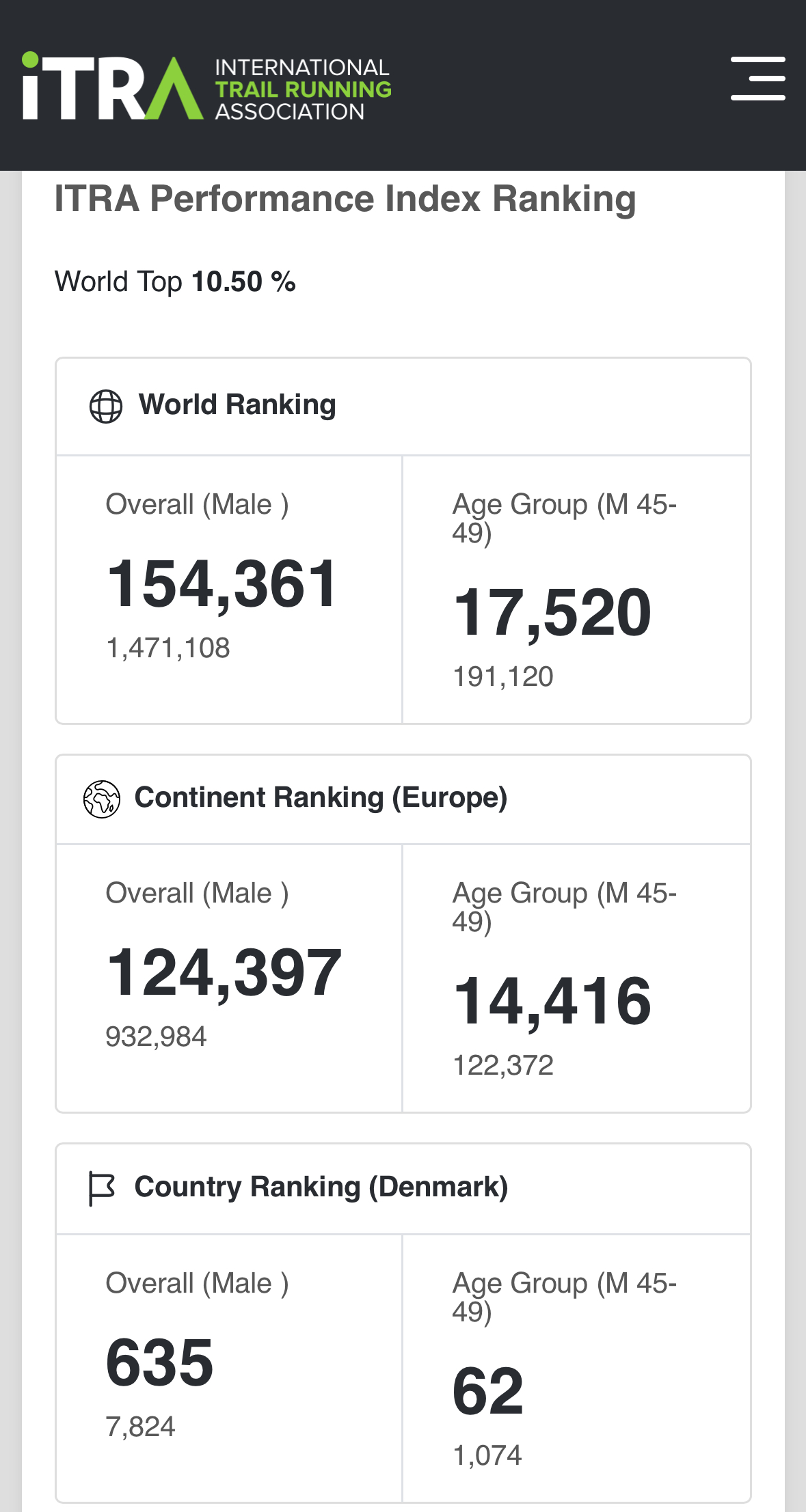
Task: Click world age group rank 17,520
Action: tap(552, 613)
